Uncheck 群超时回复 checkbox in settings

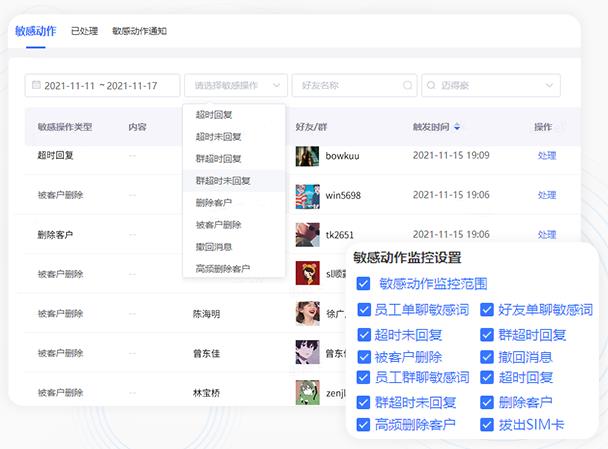(487, 335)
